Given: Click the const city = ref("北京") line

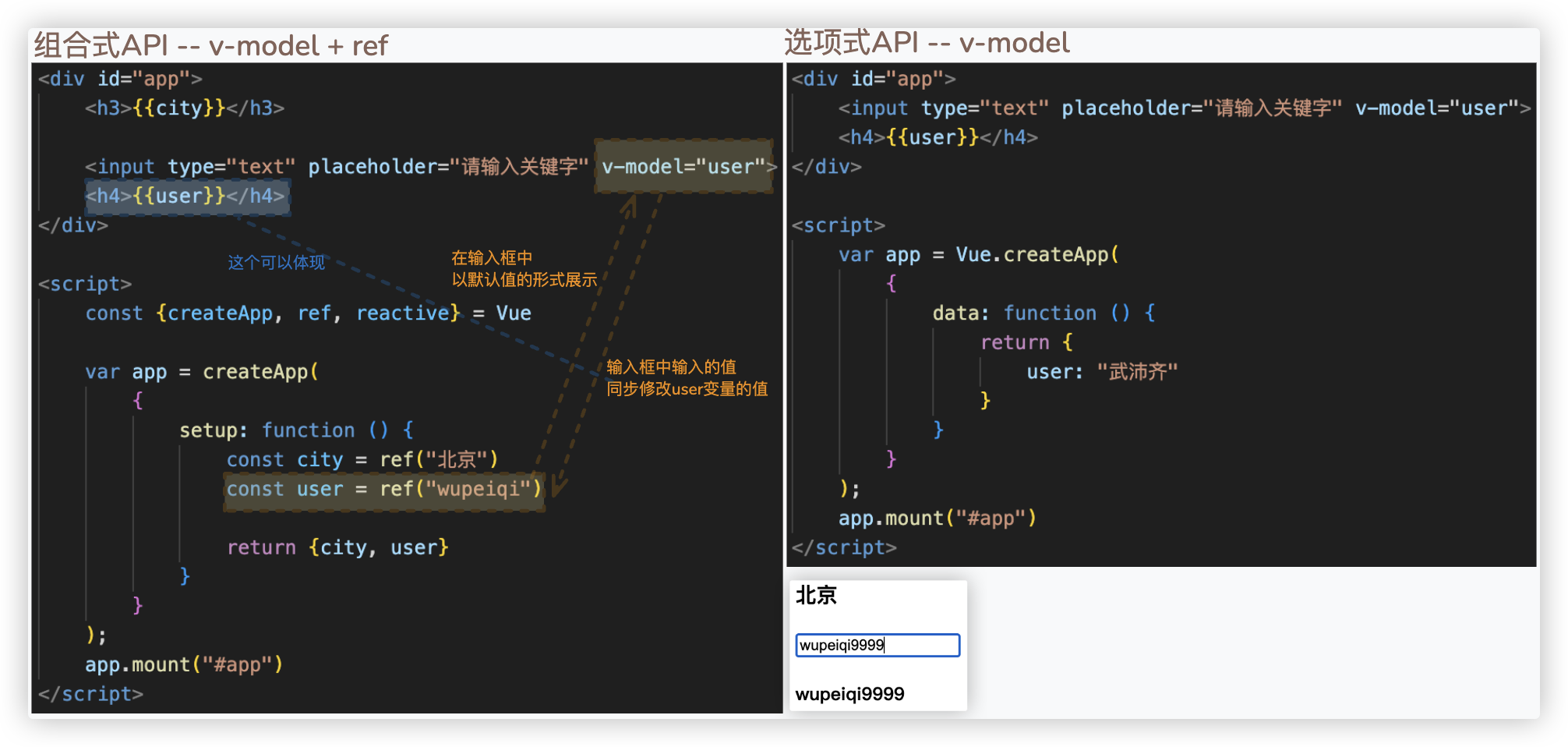Looking at the screenshot, I should 362,460.
